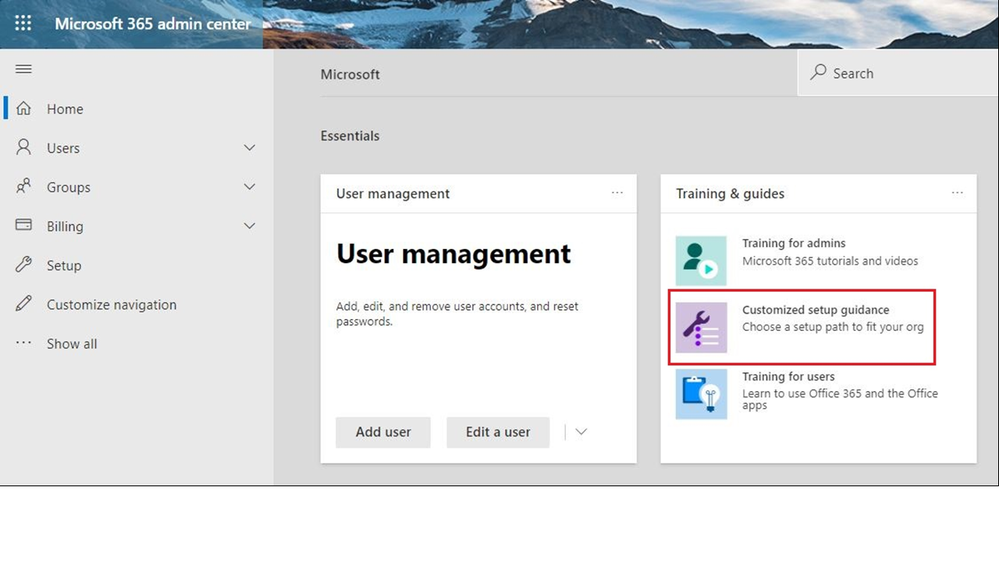
Task: Click 'Learn to use Office 365' description
Action: coord(840,399)
